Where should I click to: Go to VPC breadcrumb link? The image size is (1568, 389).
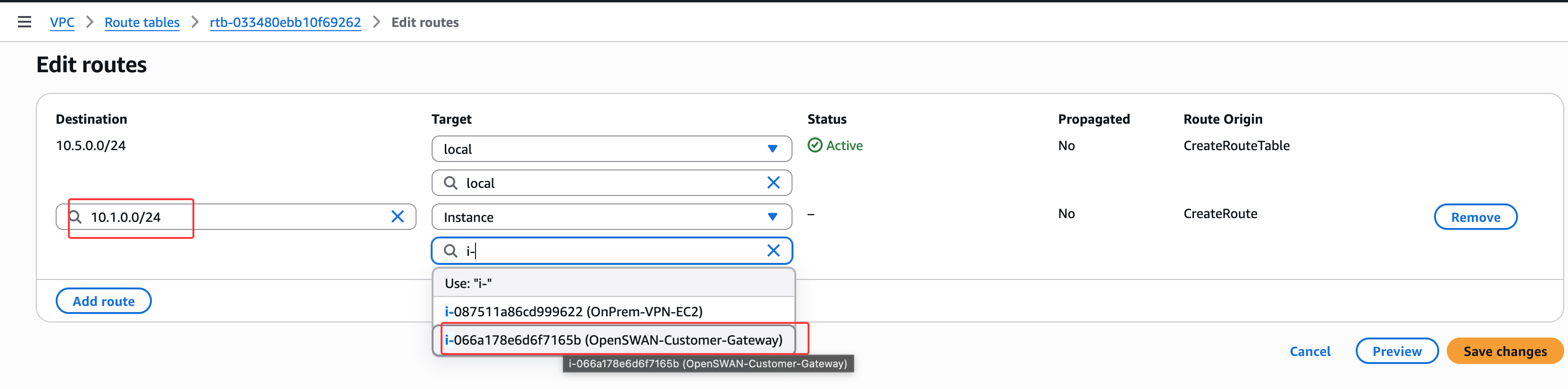pyautogui.click(x=62, y=23)
